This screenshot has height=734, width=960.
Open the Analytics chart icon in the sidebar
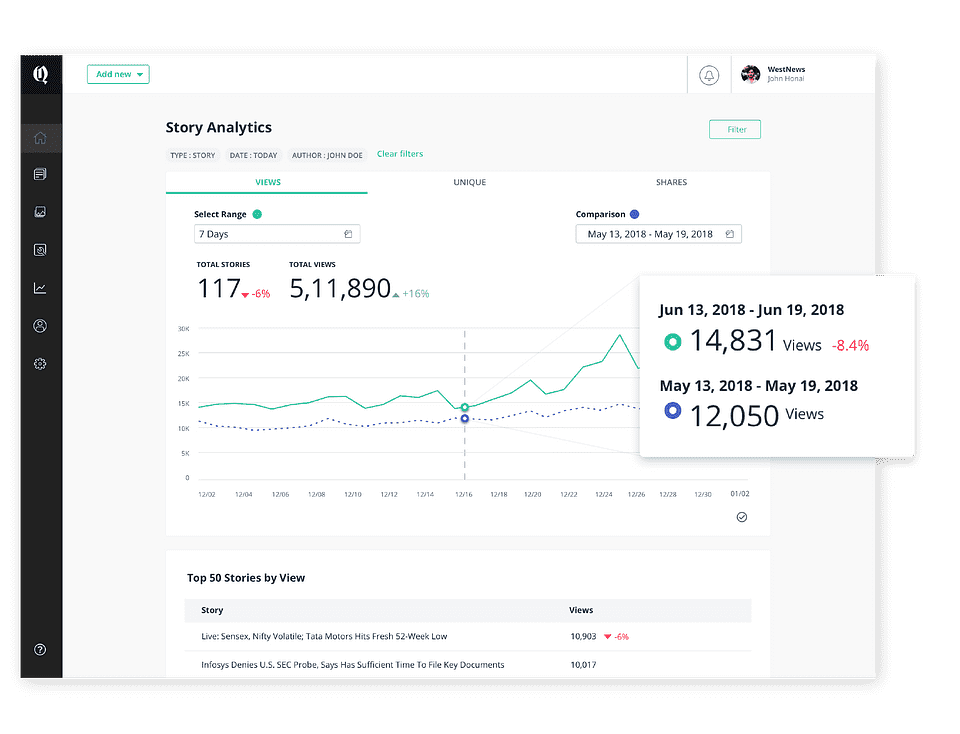(40, 287)
